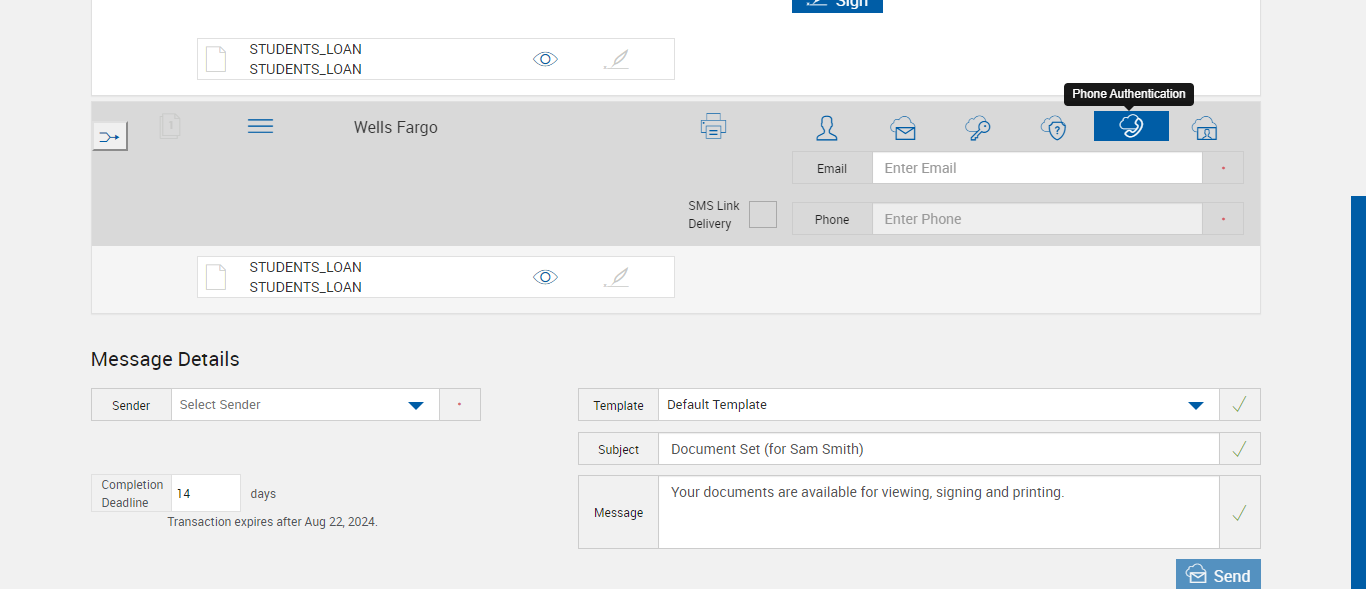Click the Send button
This screenshot has width=1366, height=589.
click(1218, 575)
